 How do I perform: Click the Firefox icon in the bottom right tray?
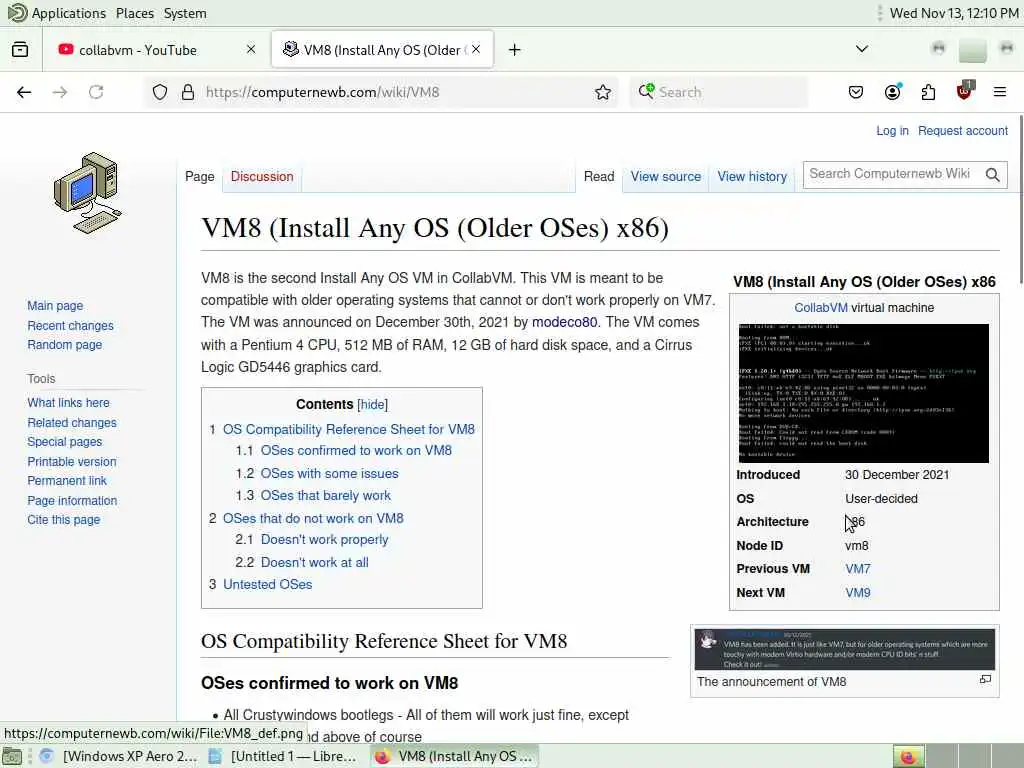point(908,757)
